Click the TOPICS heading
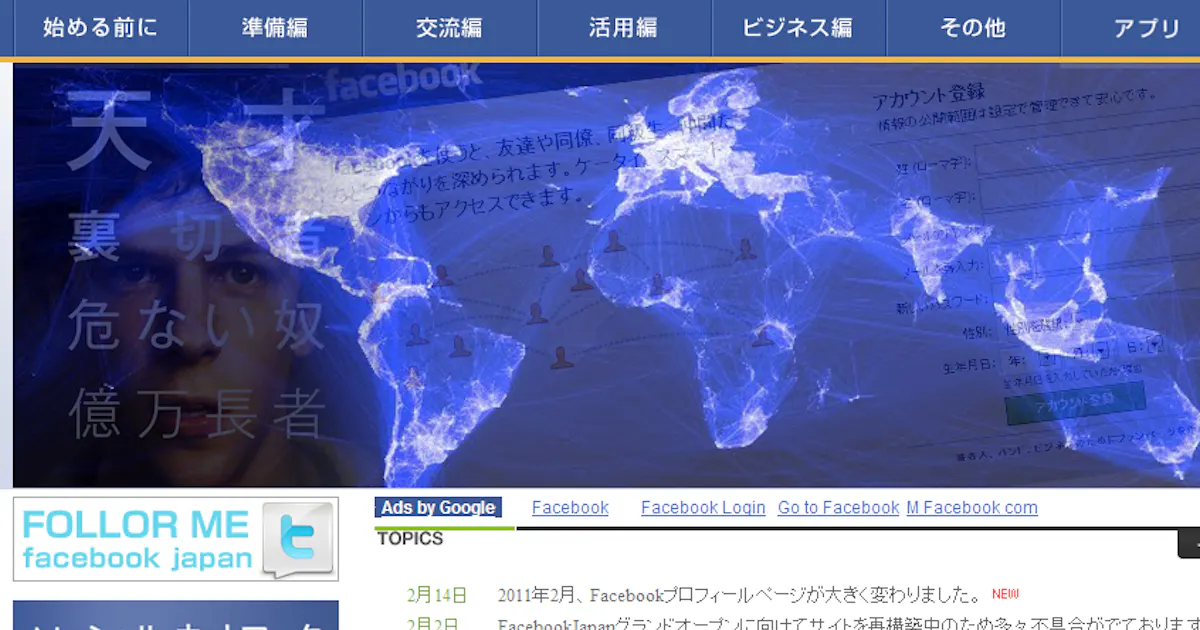 point(410,539)
